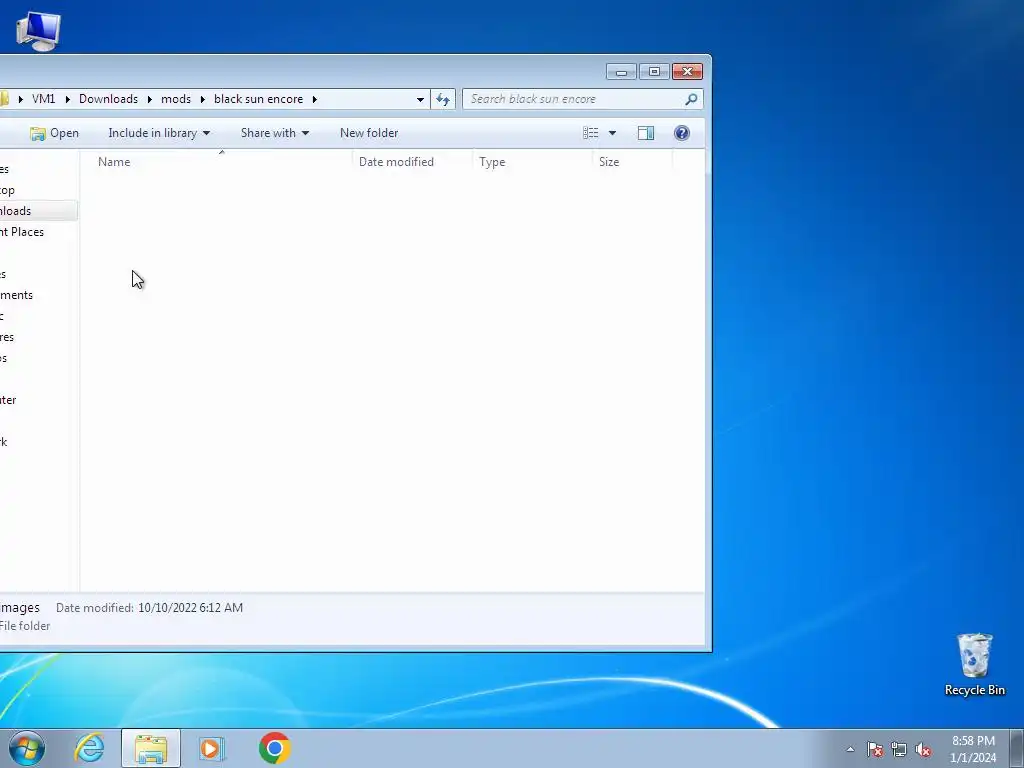Click the Change your view icon
The height and width of the screenshot is (768, 1024).
pyautogui.click(x=590, y=133)
